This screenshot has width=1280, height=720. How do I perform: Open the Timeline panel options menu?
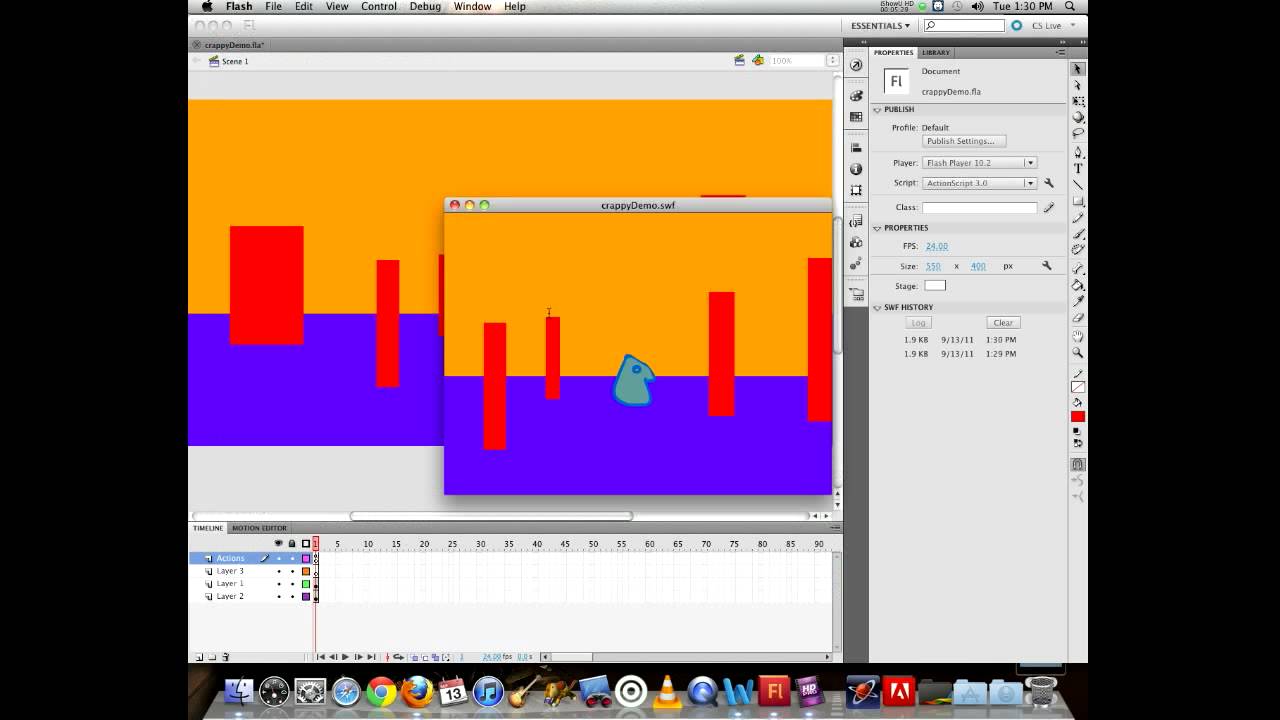click(x=836, y=528)
